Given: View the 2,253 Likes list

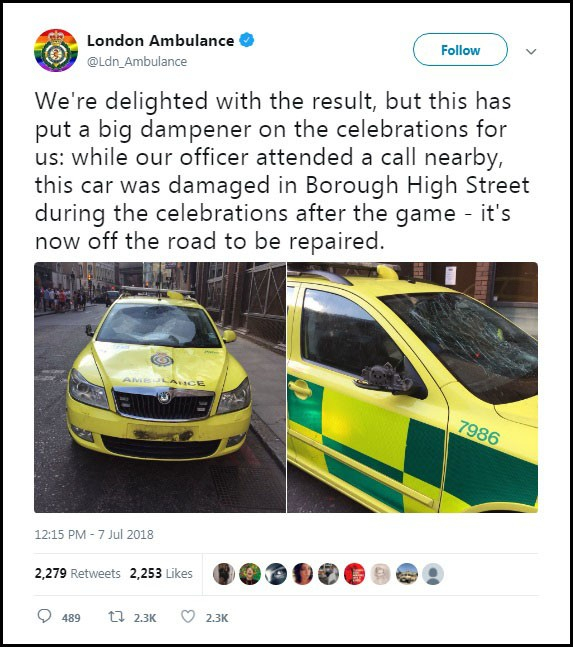Looking at the screenshot, I should (x=161, y=574).
